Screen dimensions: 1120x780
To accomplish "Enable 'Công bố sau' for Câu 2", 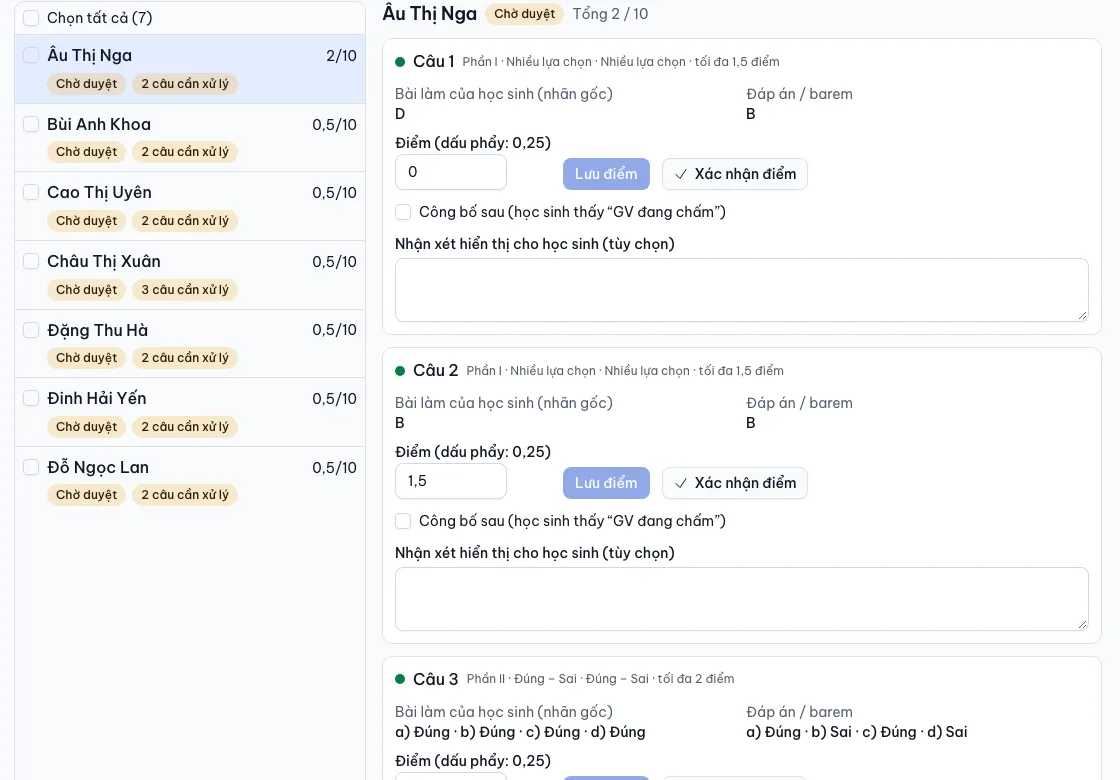I will (403, 521).
